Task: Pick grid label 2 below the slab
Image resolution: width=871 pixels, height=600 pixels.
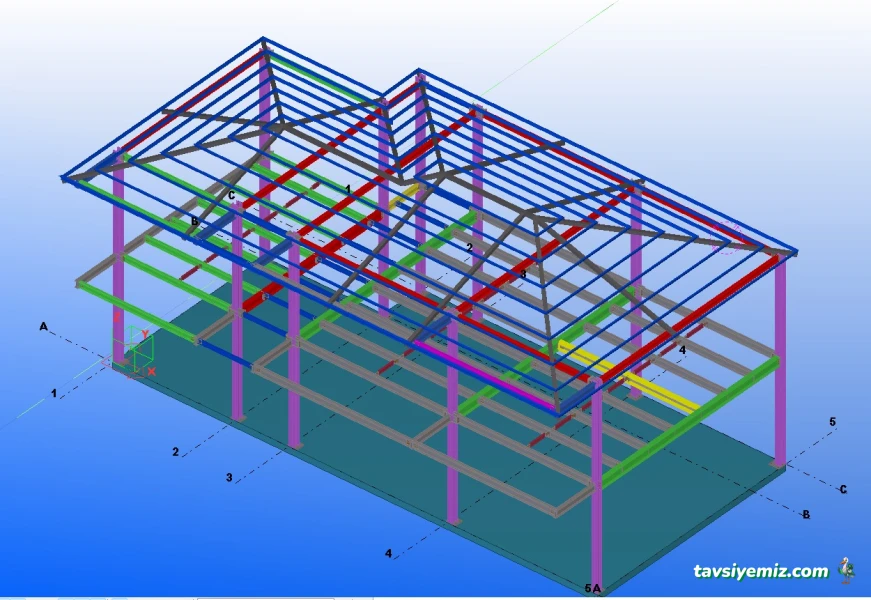Action: click(x=175, y=452)
